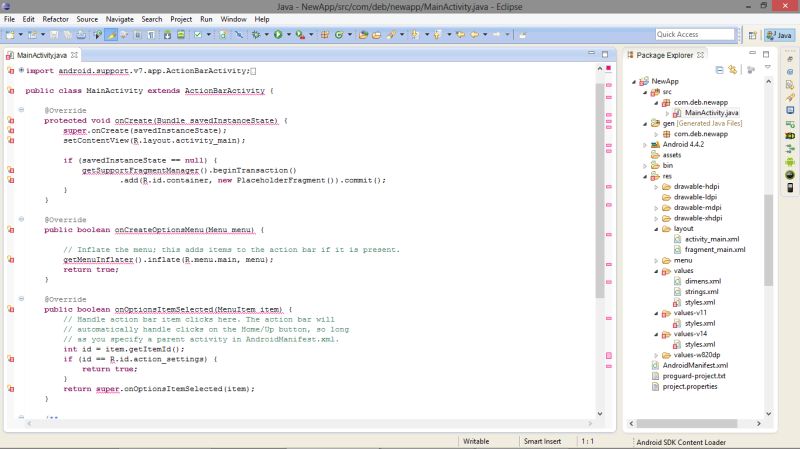Click the Lint check-mark toolbar icon
This screenshot has height=449, width=800.
pyautogui.click(x=197, y=35)
